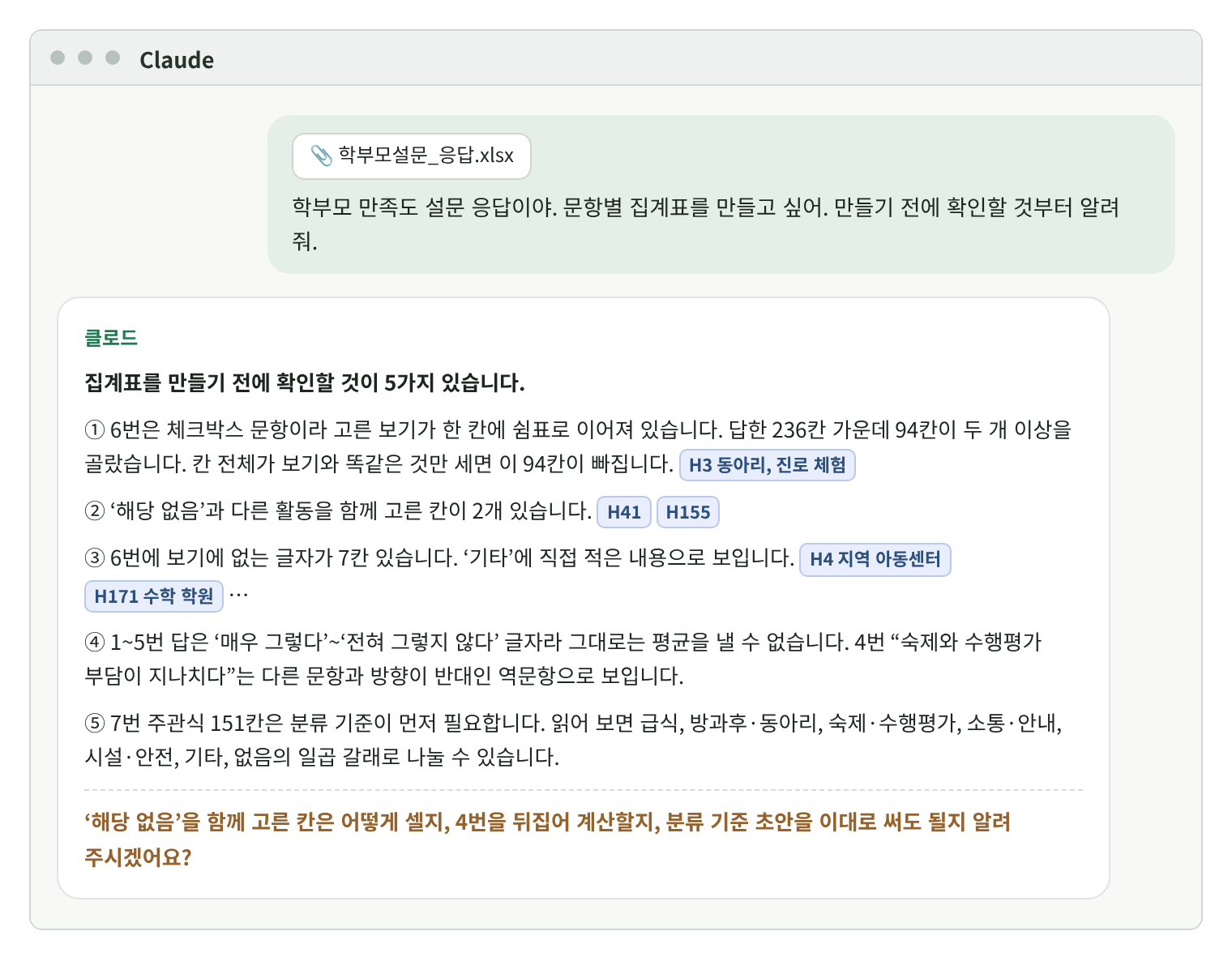Select item ④ about 1~5번 답 평균

(x=563, y=659)
